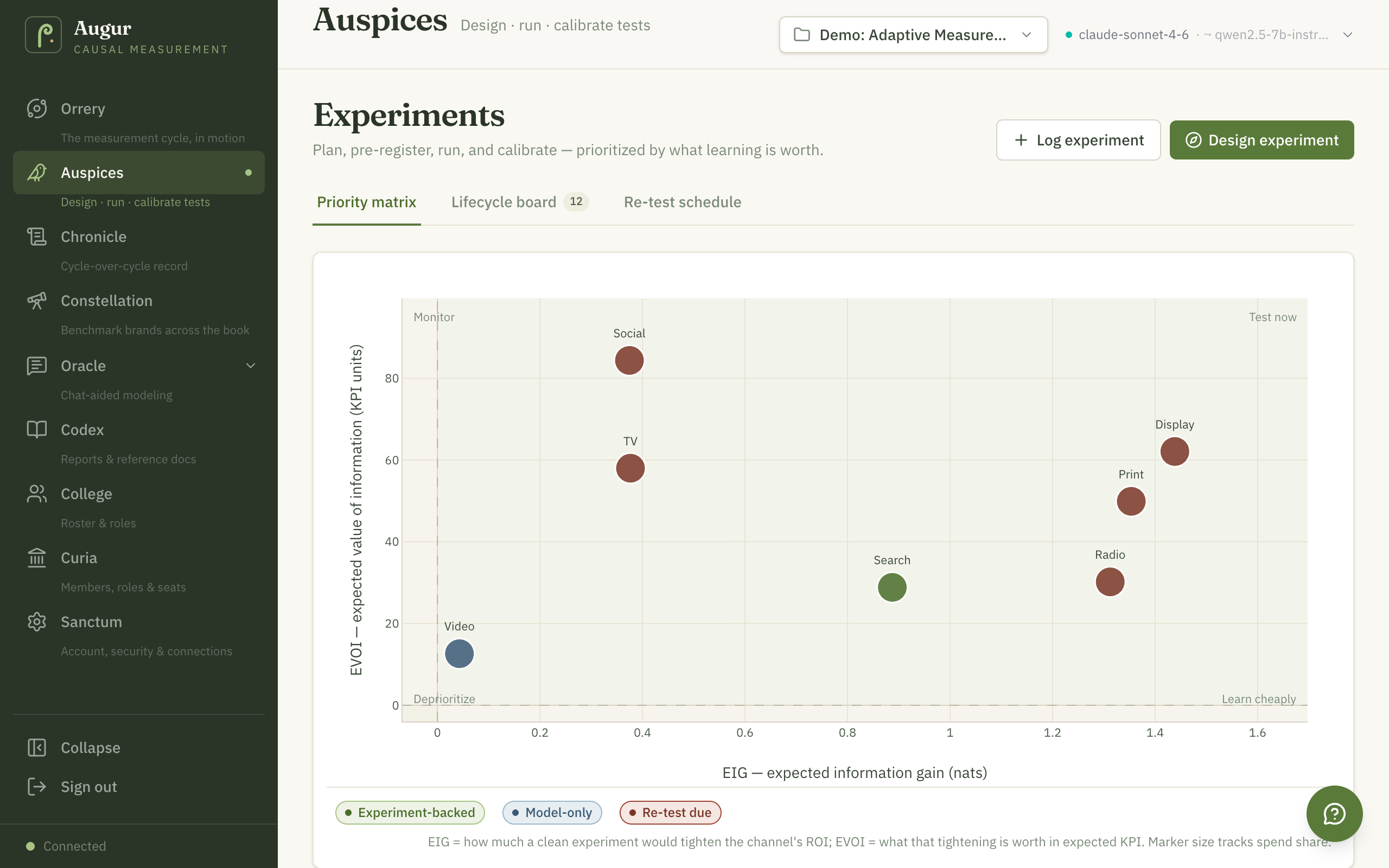Click the Experiments heading
The width and height of the screenshot is (1389, 868).
[409, 115]
